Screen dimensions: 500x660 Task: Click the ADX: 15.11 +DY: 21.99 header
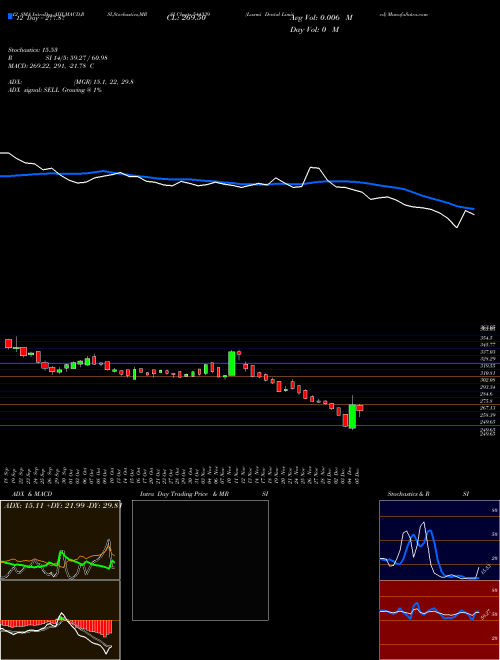(x=62, y=506)
